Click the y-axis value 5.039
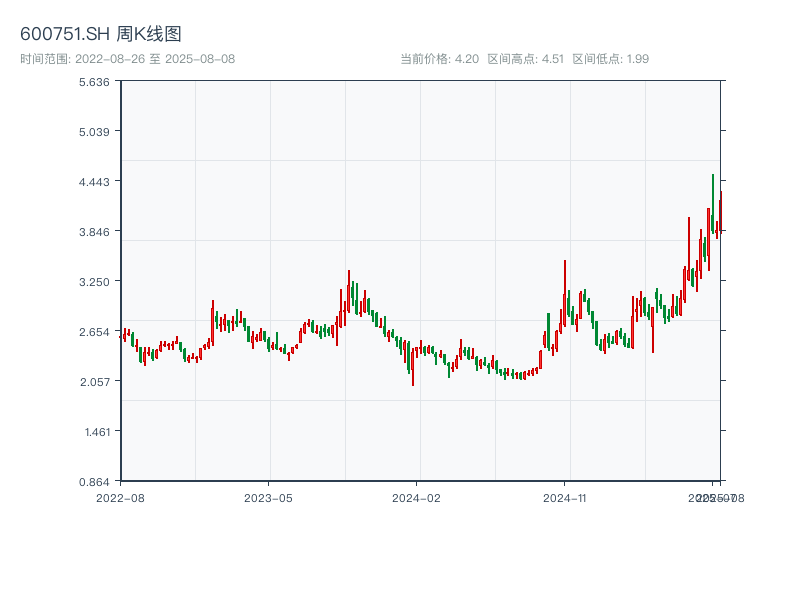The image size is (800, 600). pos(94,132)
